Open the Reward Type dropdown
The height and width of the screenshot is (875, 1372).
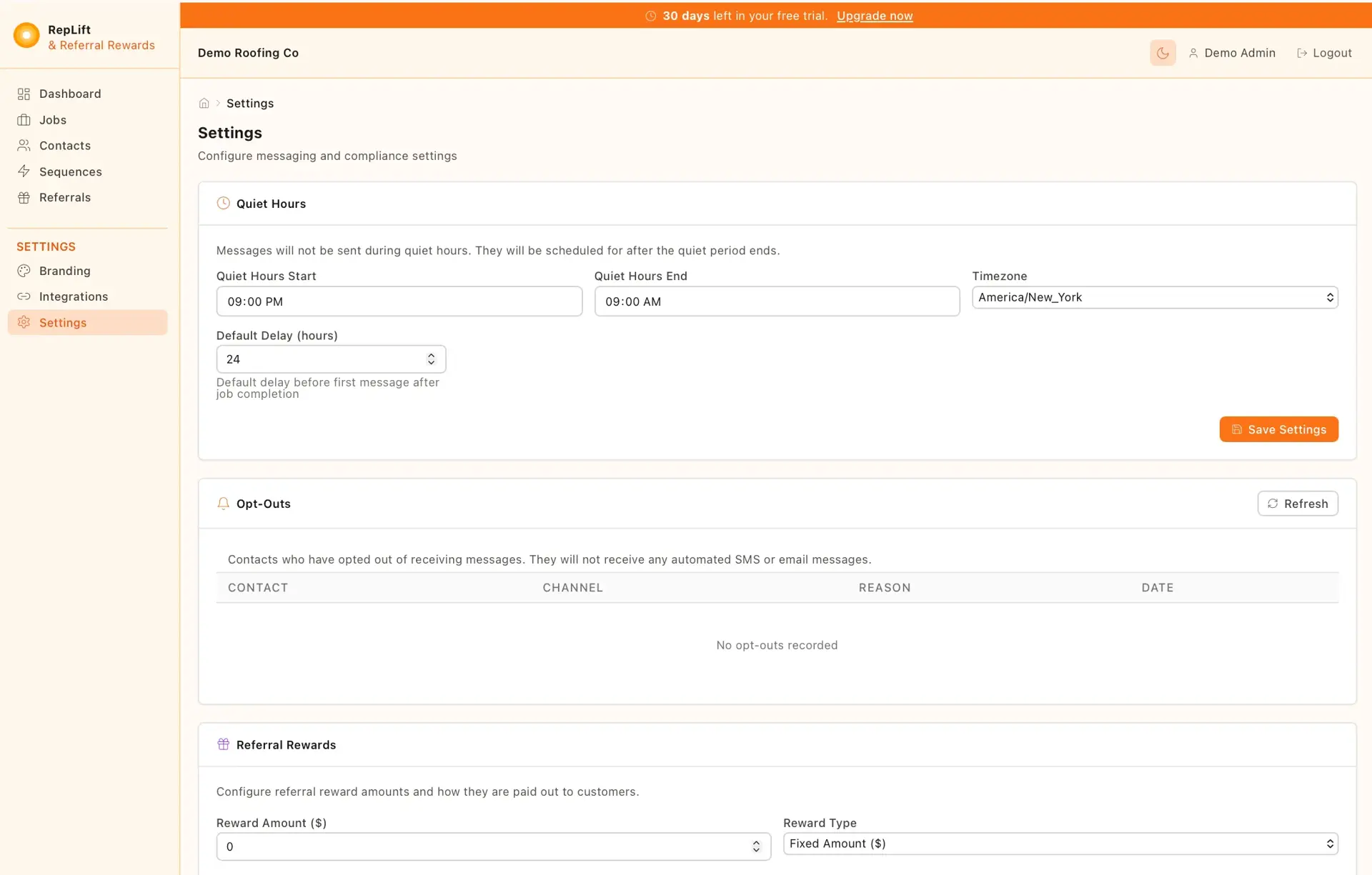click(1060, 844)
